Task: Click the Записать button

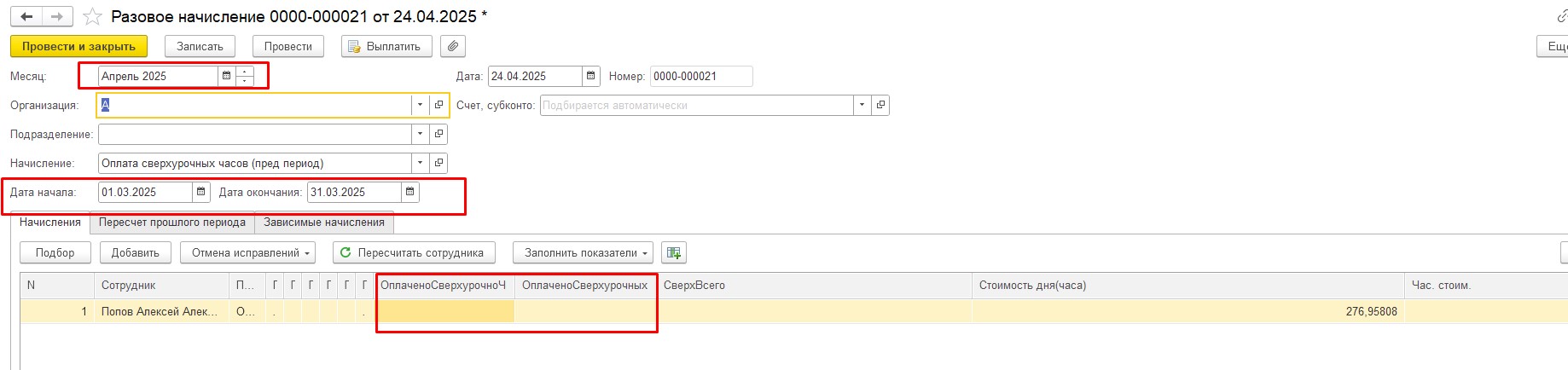Action: click(200, 46)
